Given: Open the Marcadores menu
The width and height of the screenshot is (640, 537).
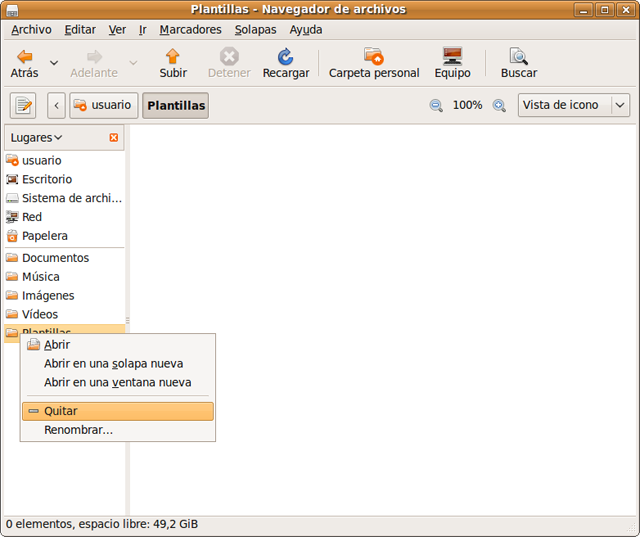Looking at the screenshot, I should [x=190, y=30].
